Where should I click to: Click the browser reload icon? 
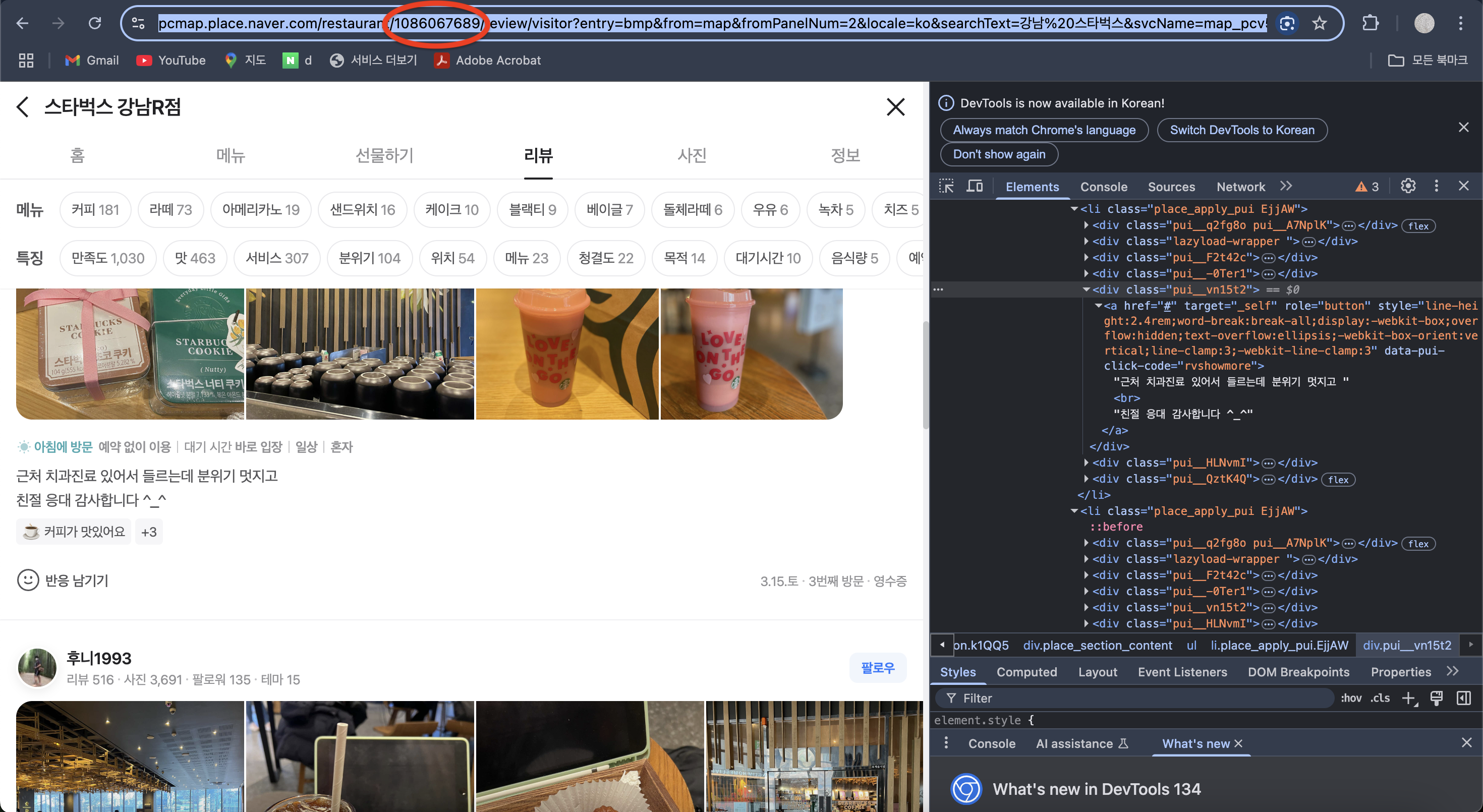coord(94,23)
